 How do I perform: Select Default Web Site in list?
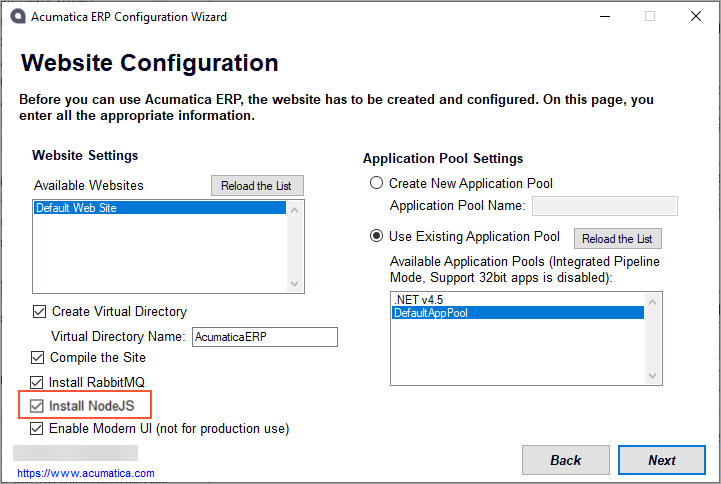click(160, 208)
